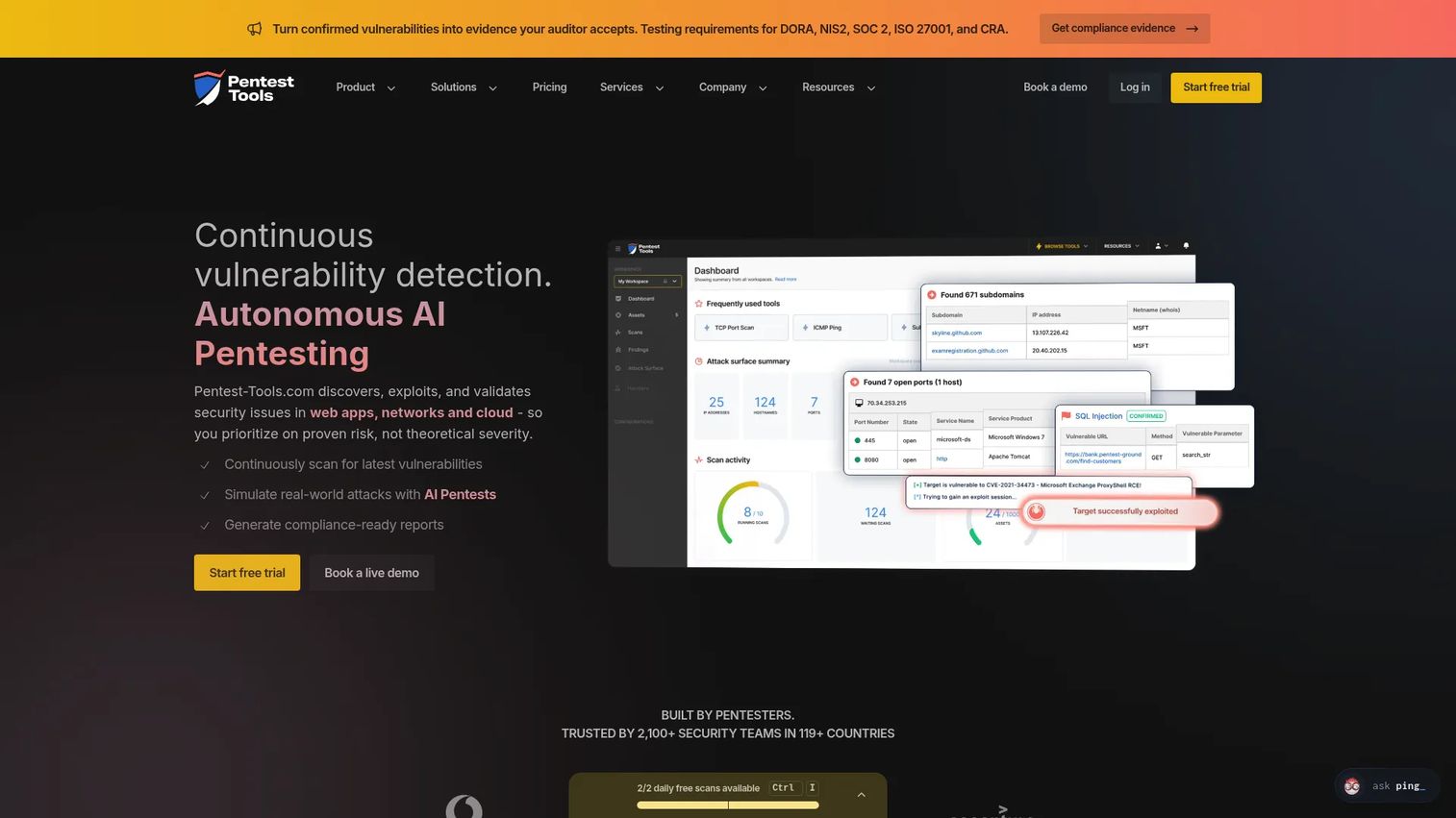Click the CONFIRMED badge on SQL Injection

[x=1146, y=416]
